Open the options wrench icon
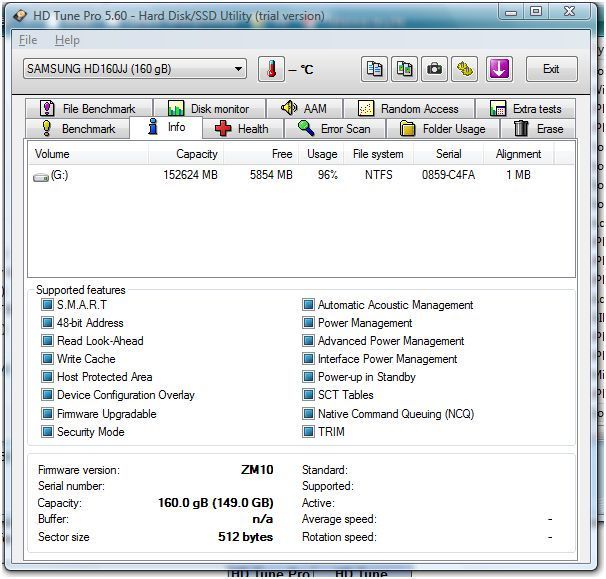 466,69
